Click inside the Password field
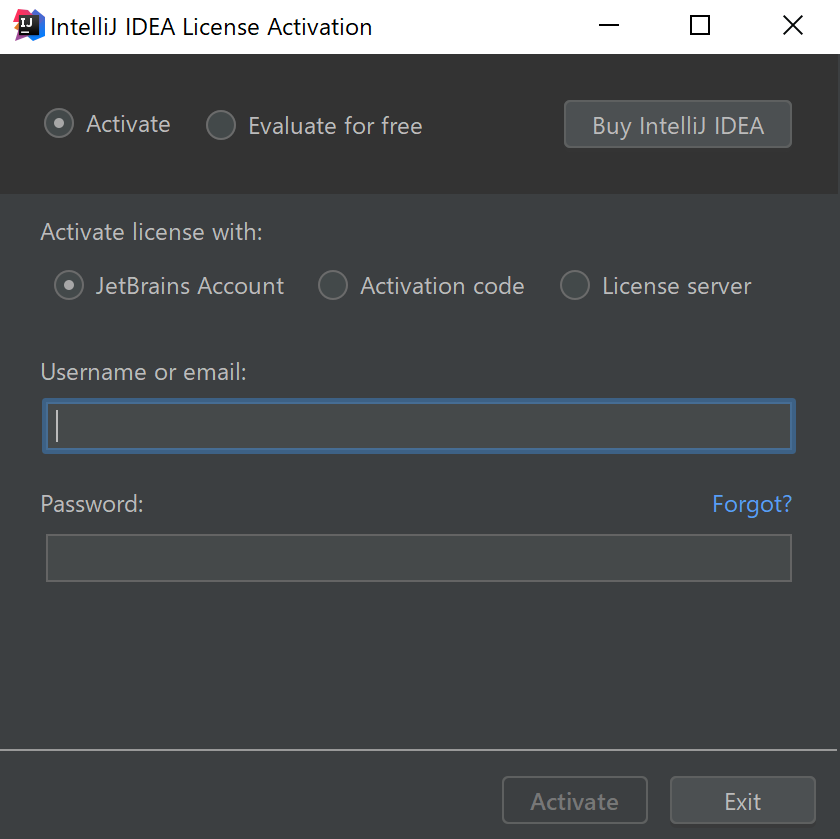The image size is (840, 839). coord(418,557)
